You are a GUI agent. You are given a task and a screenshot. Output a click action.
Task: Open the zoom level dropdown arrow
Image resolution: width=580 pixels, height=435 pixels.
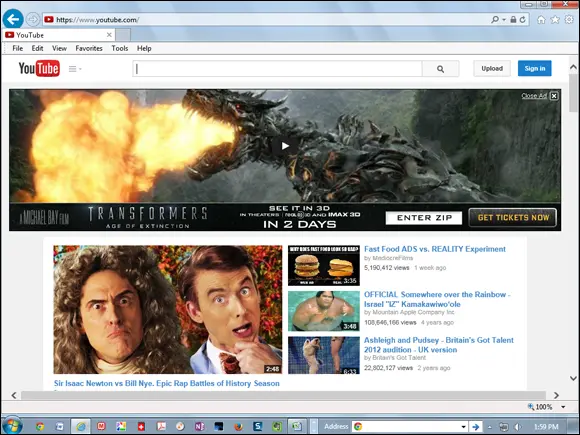coord(563,407)
